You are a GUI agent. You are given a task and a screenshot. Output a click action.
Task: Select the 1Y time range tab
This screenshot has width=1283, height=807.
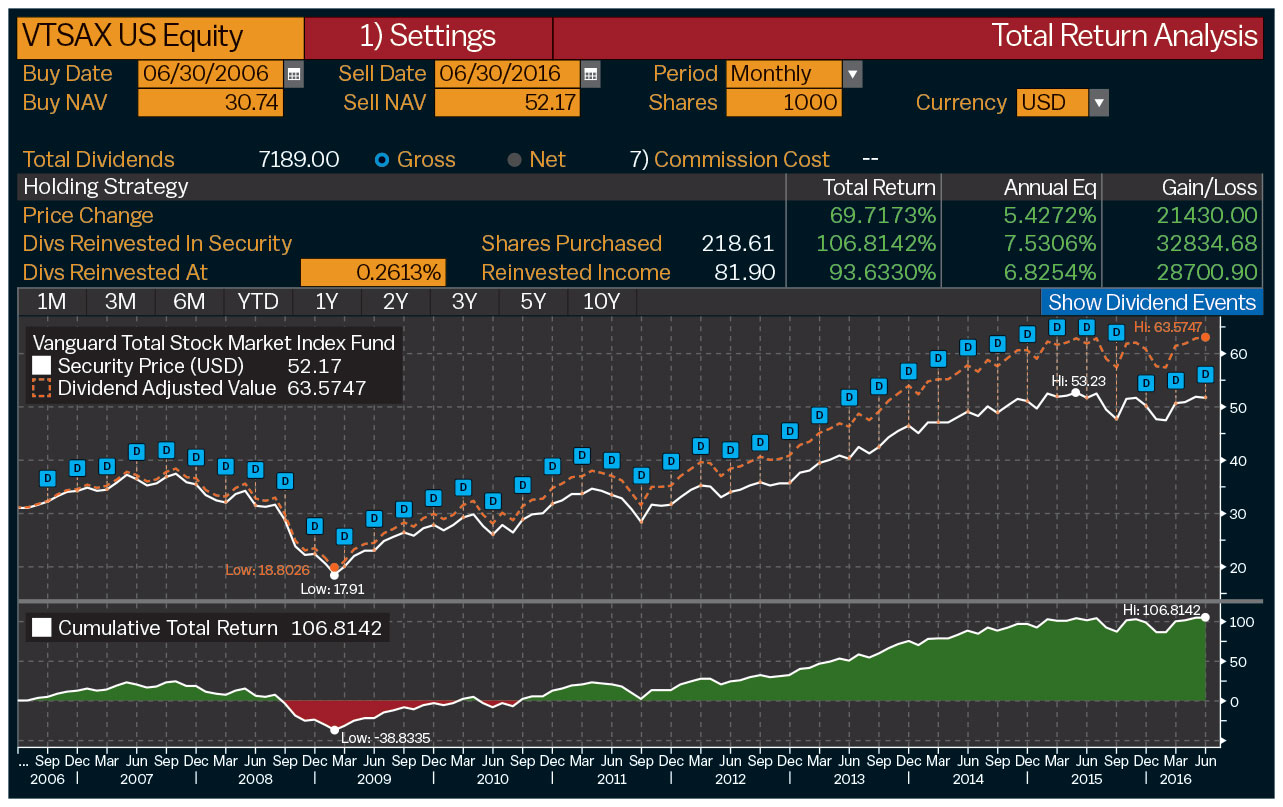(327, 302)
